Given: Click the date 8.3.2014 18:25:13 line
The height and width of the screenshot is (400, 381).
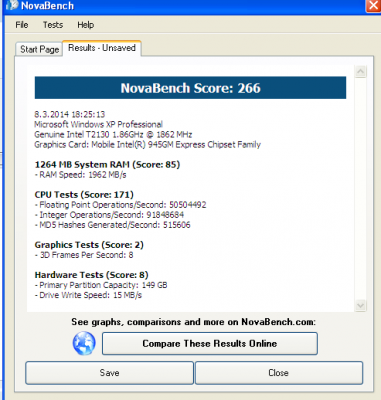Looking at the screenshot, I should tap(70, 115).
